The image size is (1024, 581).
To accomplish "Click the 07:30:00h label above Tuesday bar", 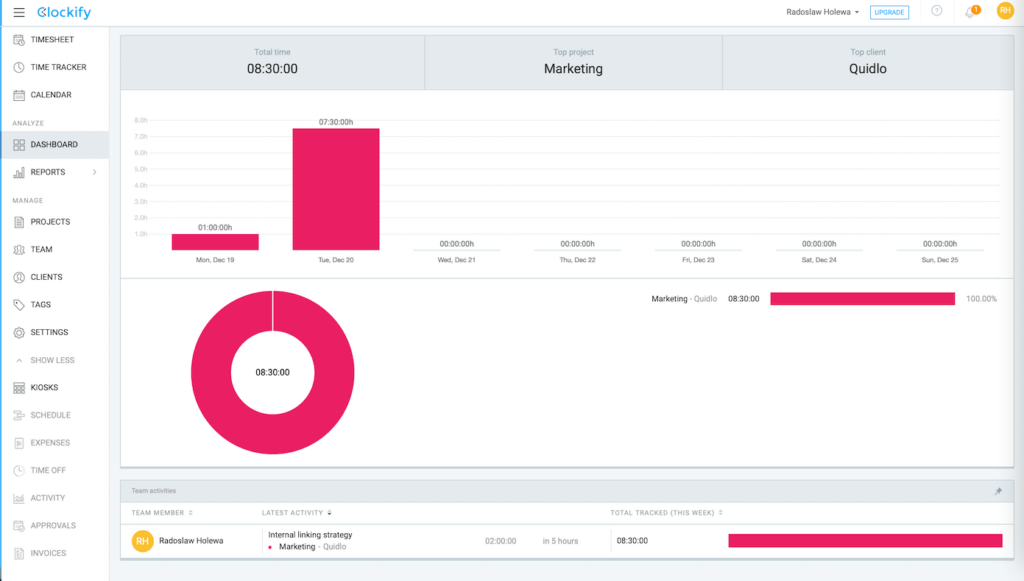I will point(336,122).
